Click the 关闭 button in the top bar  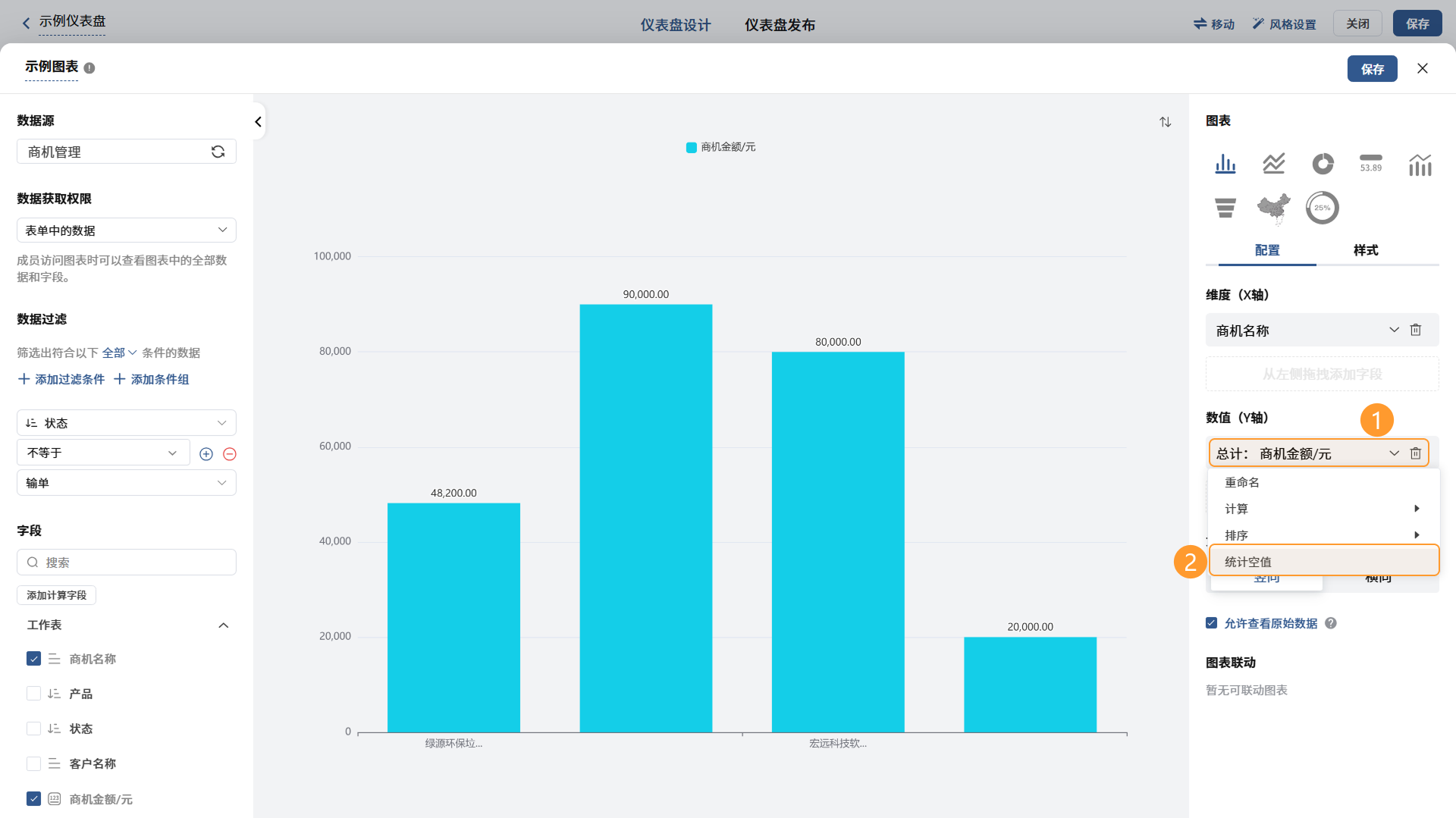1357,24
